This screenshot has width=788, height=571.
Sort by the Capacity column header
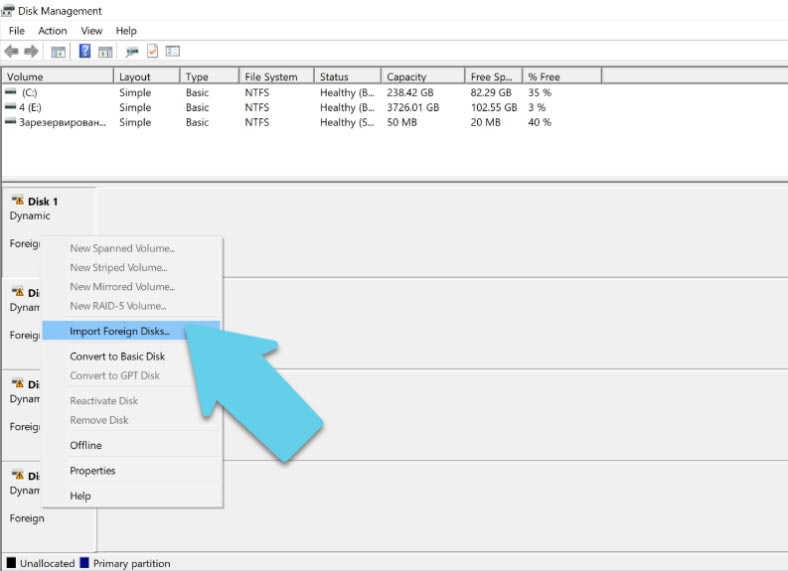[423, 76]
